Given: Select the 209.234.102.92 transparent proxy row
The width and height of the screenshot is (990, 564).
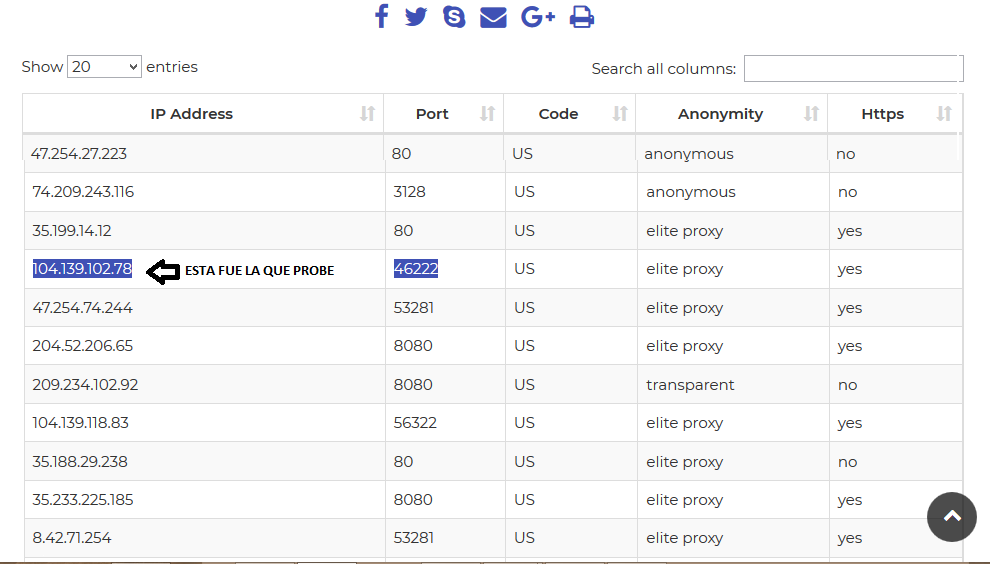Looking at the screenshot, I should pos(493,385).
